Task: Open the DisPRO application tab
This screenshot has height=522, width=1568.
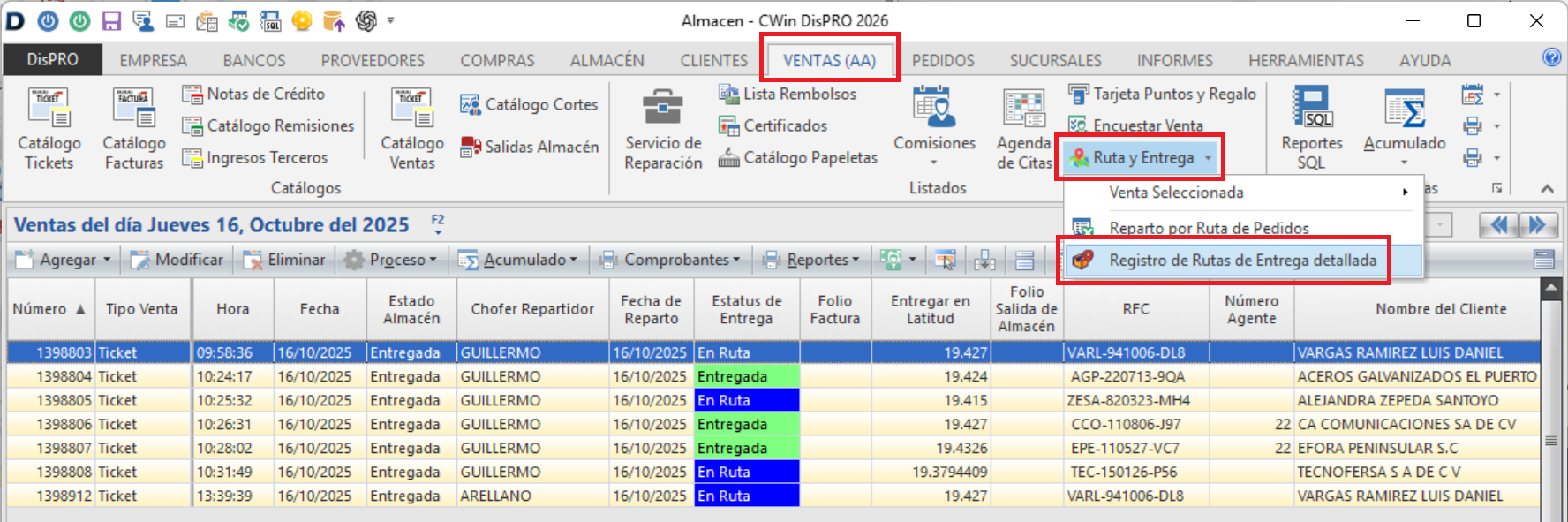Action: click(x=52, y=59)
